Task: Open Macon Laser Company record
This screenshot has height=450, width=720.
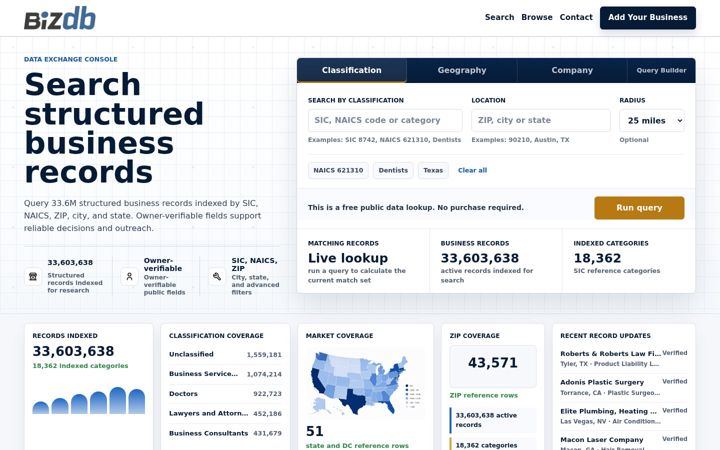Action: tap(624, 443)
